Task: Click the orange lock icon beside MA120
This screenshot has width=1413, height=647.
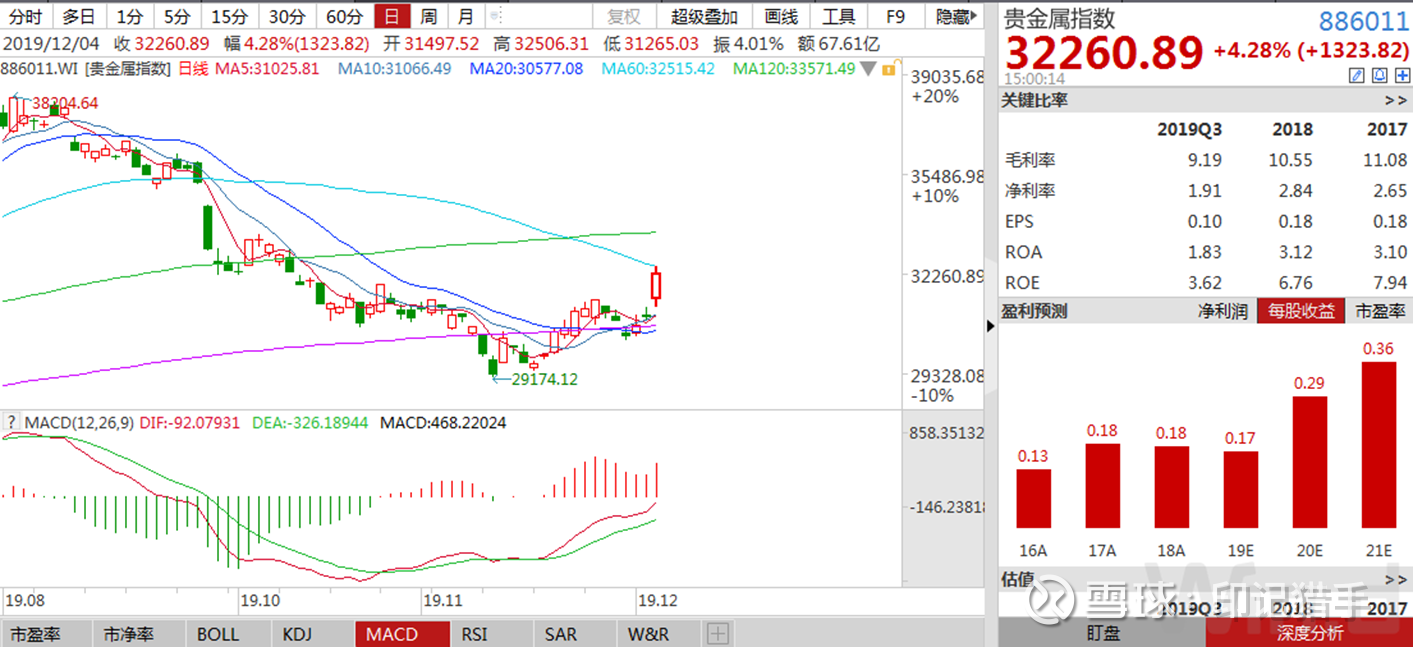Action: (x=887, y=69)
